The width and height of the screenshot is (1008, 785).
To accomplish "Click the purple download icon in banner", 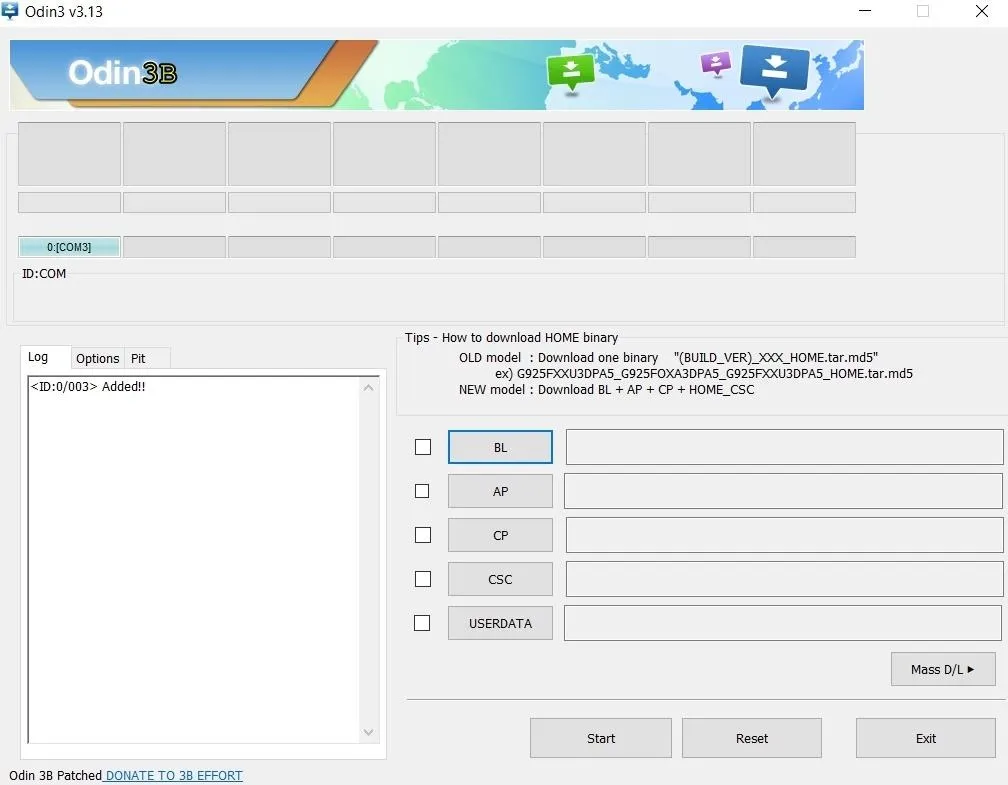I will click(716, 64).
